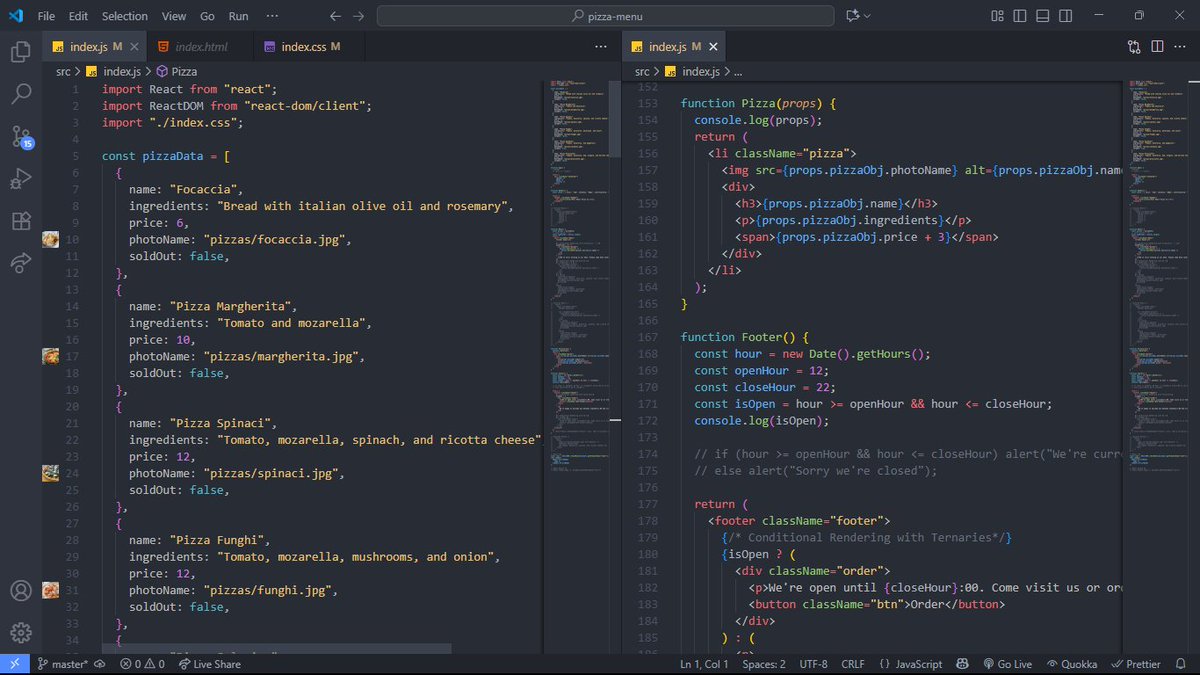This screenshot has height=675, width=1200.
Task: Click funghi.jpg gutter image preview on line 31
Action: [50, 590]
